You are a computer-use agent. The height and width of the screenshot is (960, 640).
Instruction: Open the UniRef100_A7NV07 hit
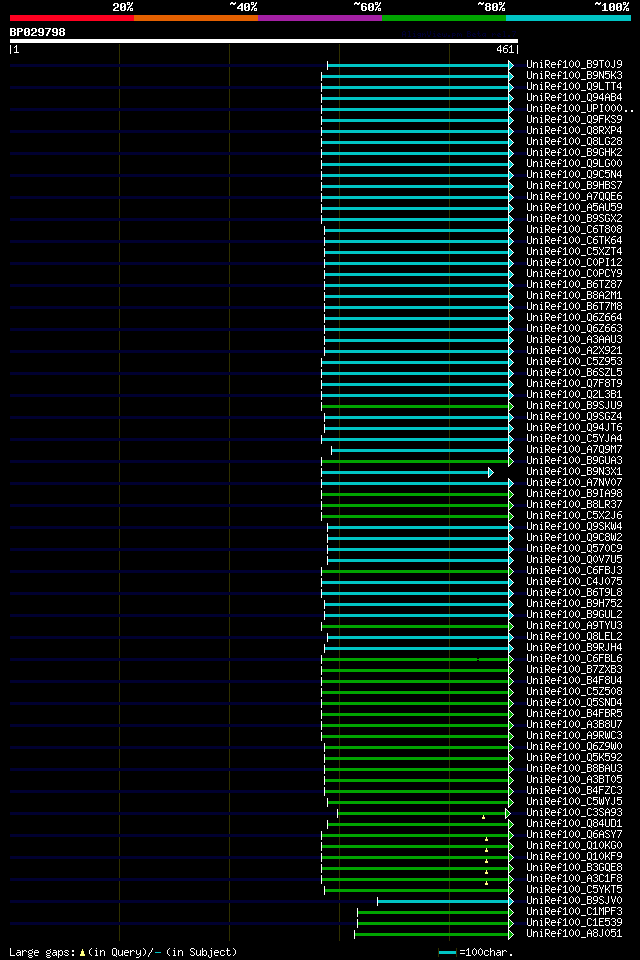(574, 483)
